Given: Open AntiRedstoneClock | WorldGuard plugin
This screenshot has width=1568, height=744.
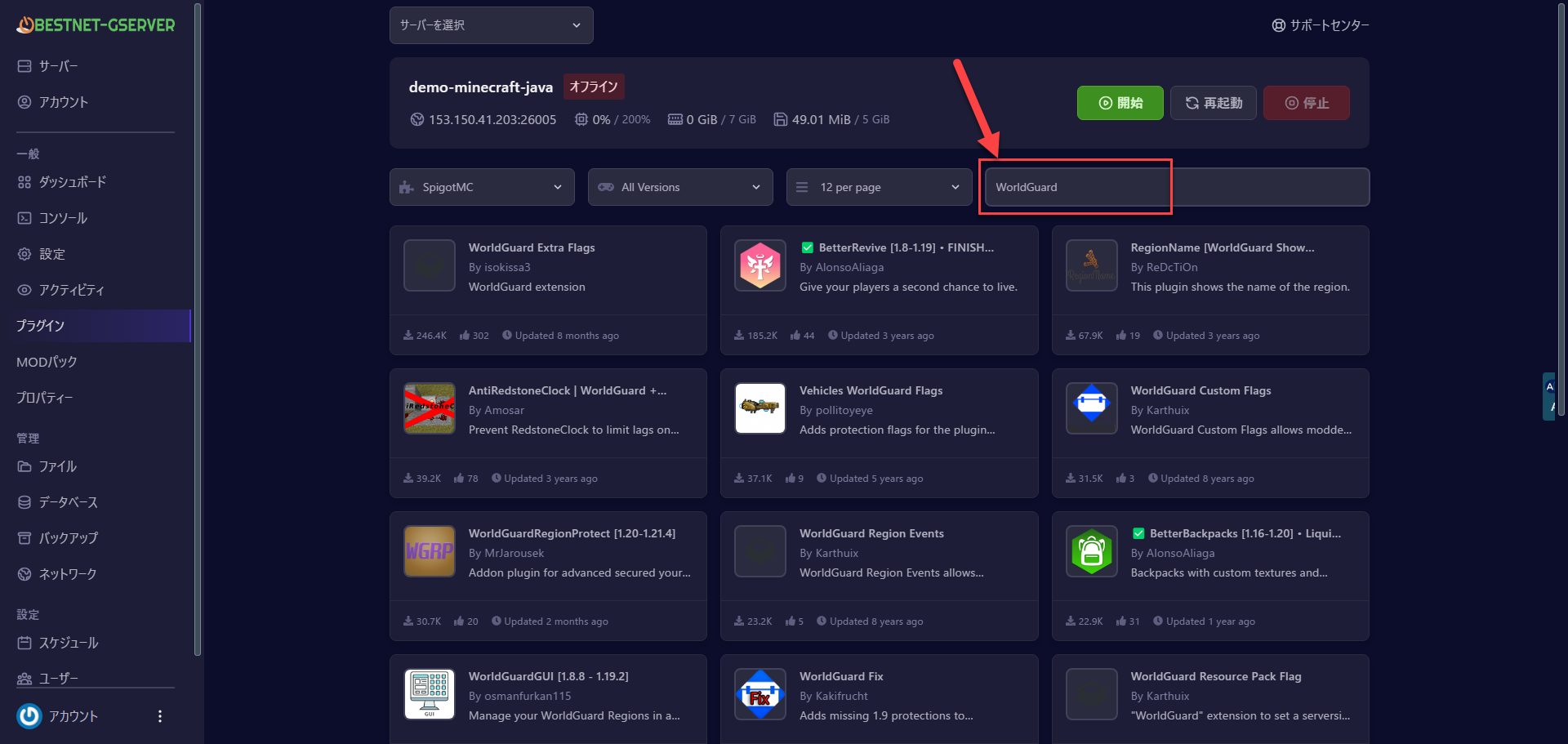Looking at the screenshot, I should (x=568, y=390).
